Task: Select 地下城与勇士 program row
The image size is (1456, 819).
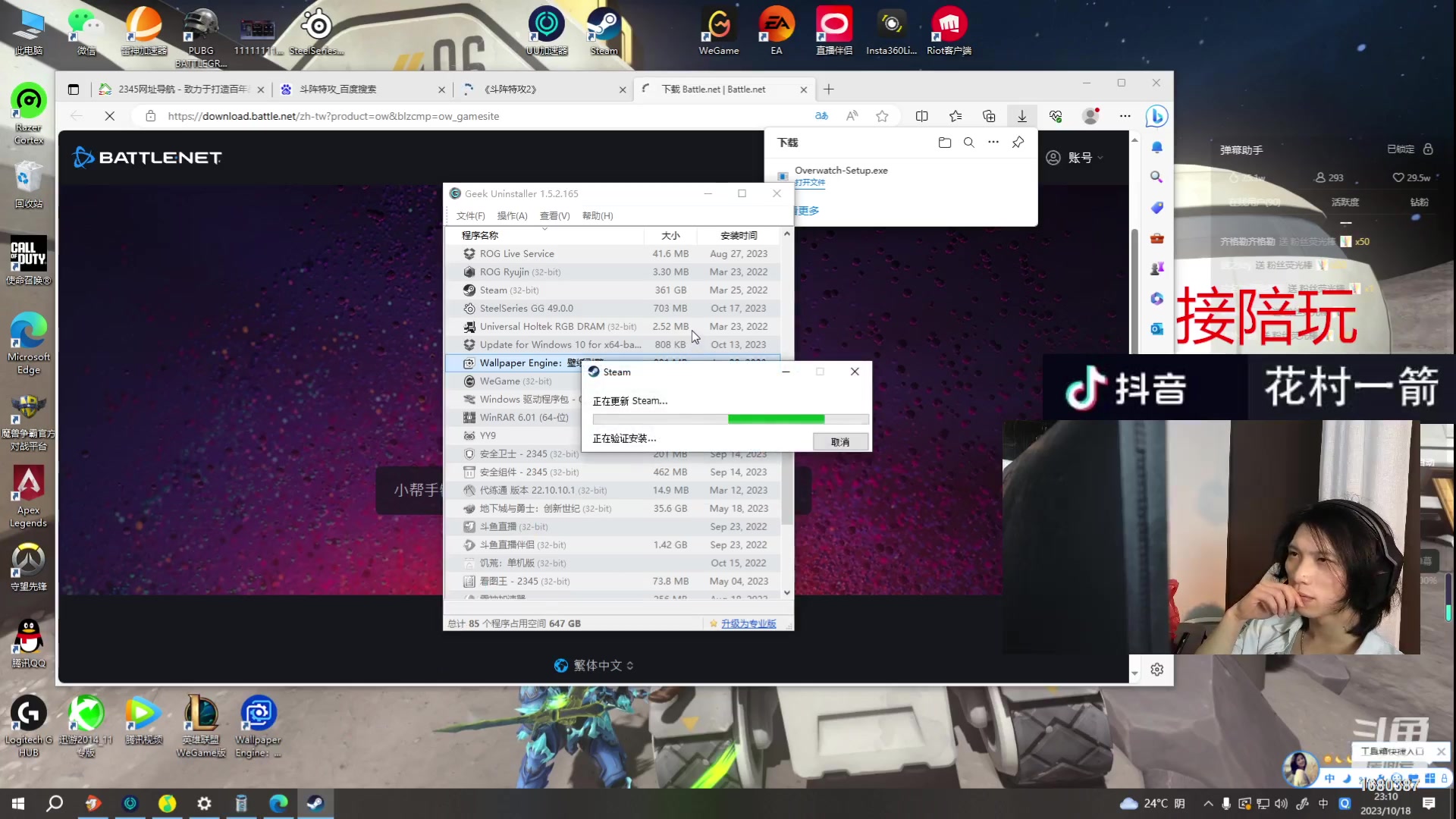Action: pos(613,509)
